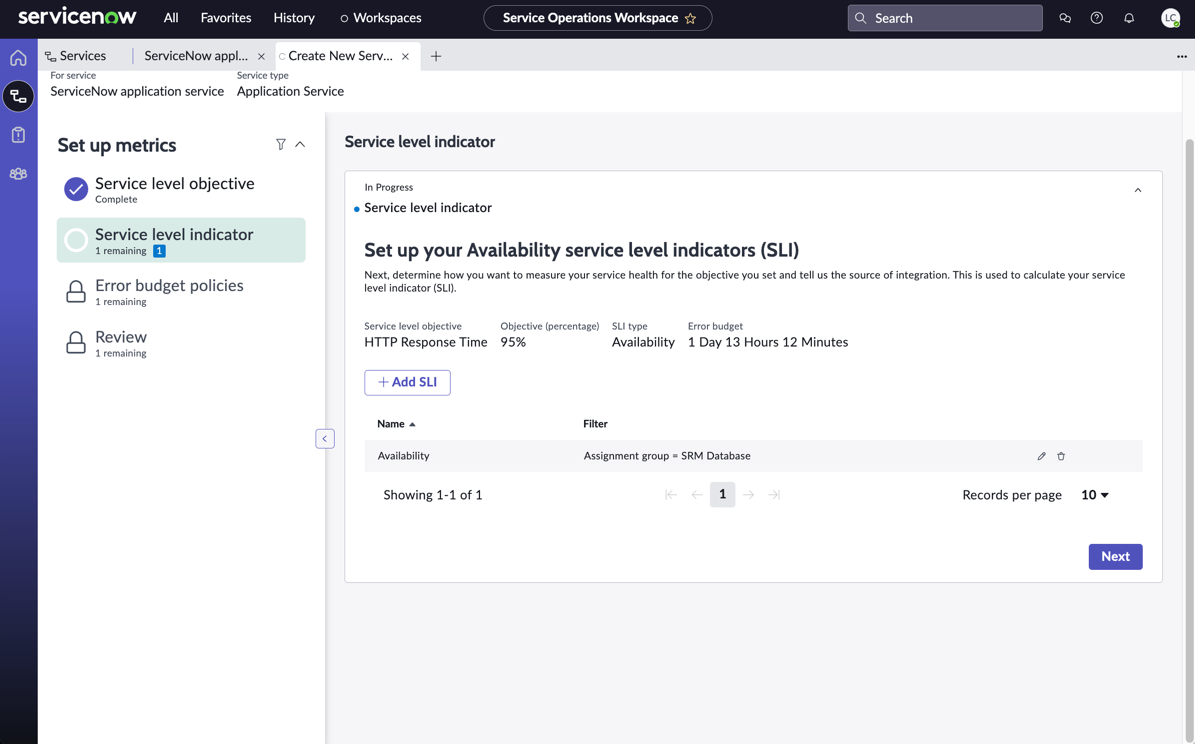Viewport: 1195px width, 744px height.
Task: Open the user avatar profile menu
Action: (x=1171, y=18)
